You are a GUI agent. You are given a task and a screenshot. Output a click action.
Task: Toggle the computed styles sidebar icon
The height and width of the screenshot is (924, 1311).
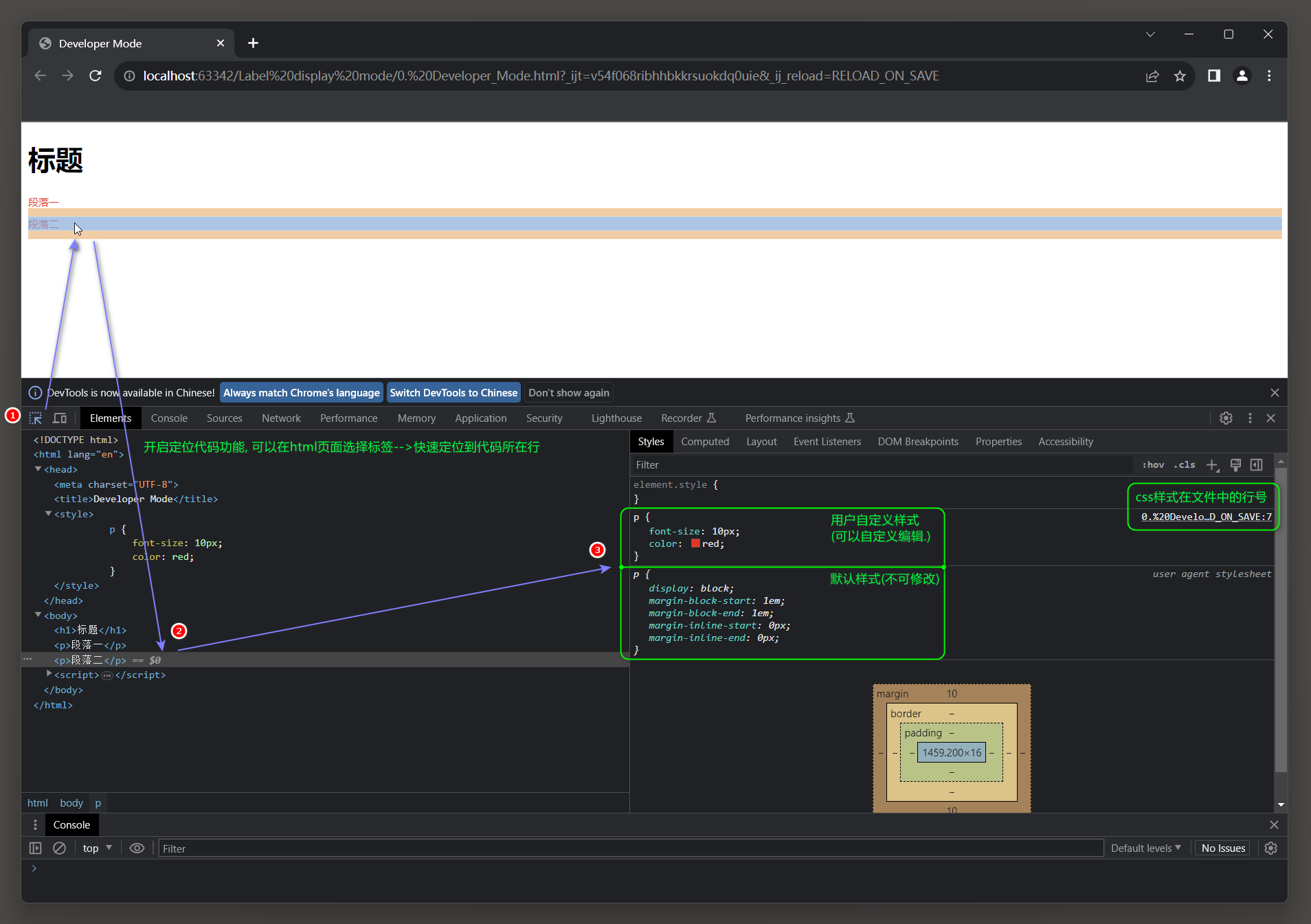coord(1257,465)
